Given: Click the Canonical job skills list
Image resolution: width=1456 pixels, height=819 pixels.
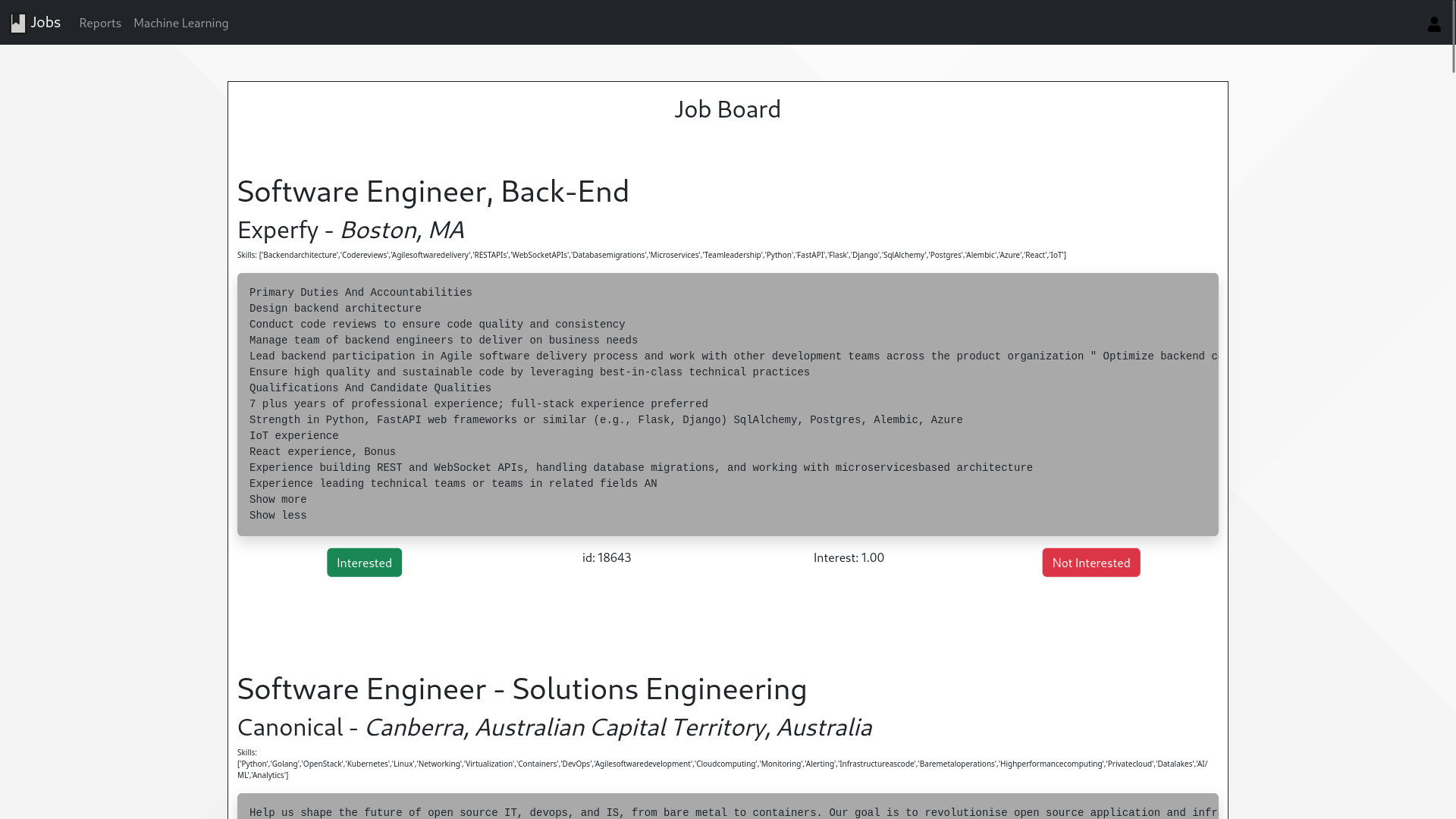Looking at the screenshot, I should (x=720, y=764).
